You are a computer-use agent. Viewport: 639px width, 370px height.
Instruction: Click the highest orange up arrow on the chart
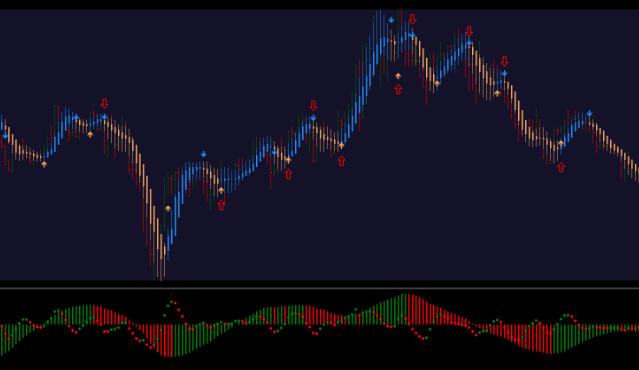398,76
